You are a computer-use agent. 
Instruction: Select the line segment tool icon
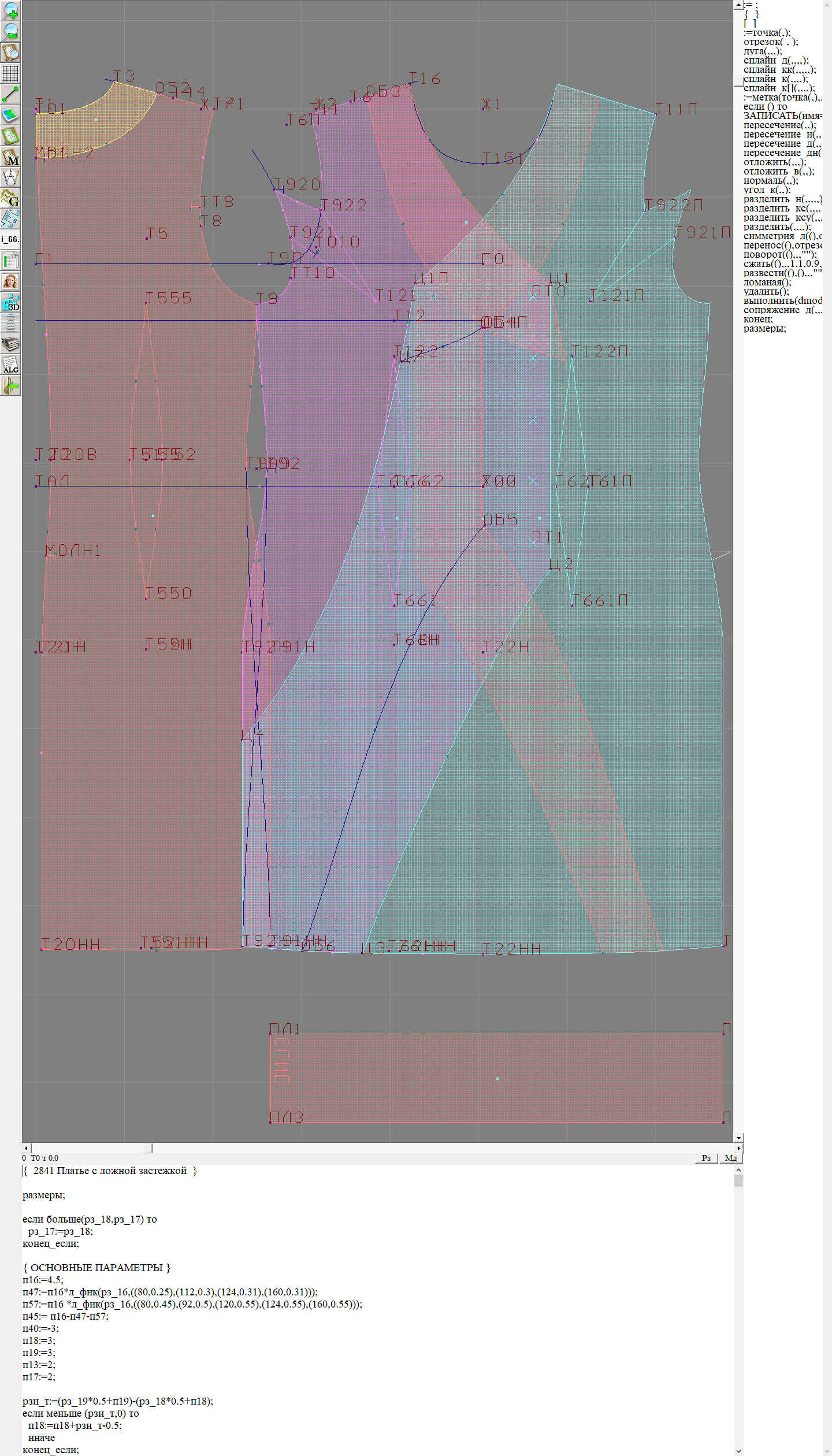click(x=10, y=94)
